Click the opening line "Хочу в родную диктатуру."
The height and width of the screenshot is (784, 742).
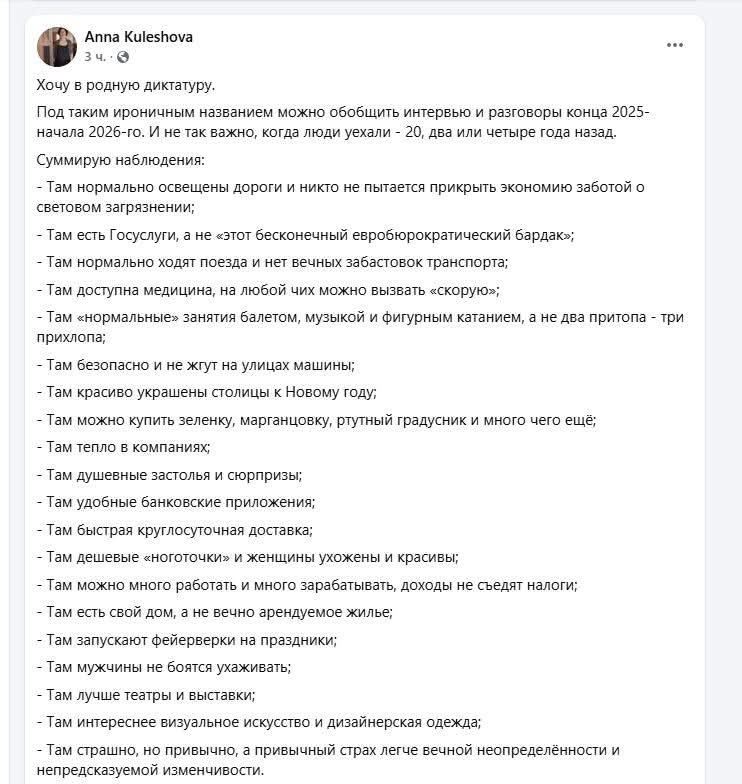[125, 85]
